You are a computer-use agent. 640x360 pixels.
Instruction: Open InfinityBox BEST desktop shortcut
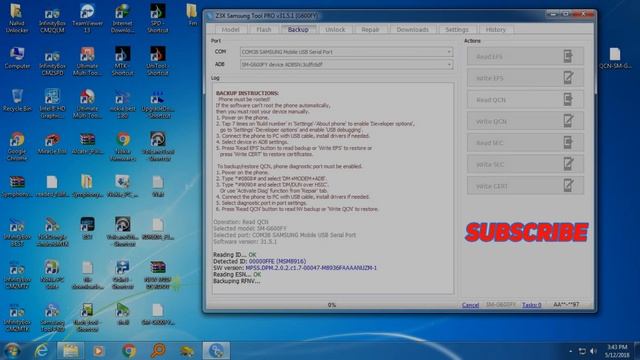point(17,232)
